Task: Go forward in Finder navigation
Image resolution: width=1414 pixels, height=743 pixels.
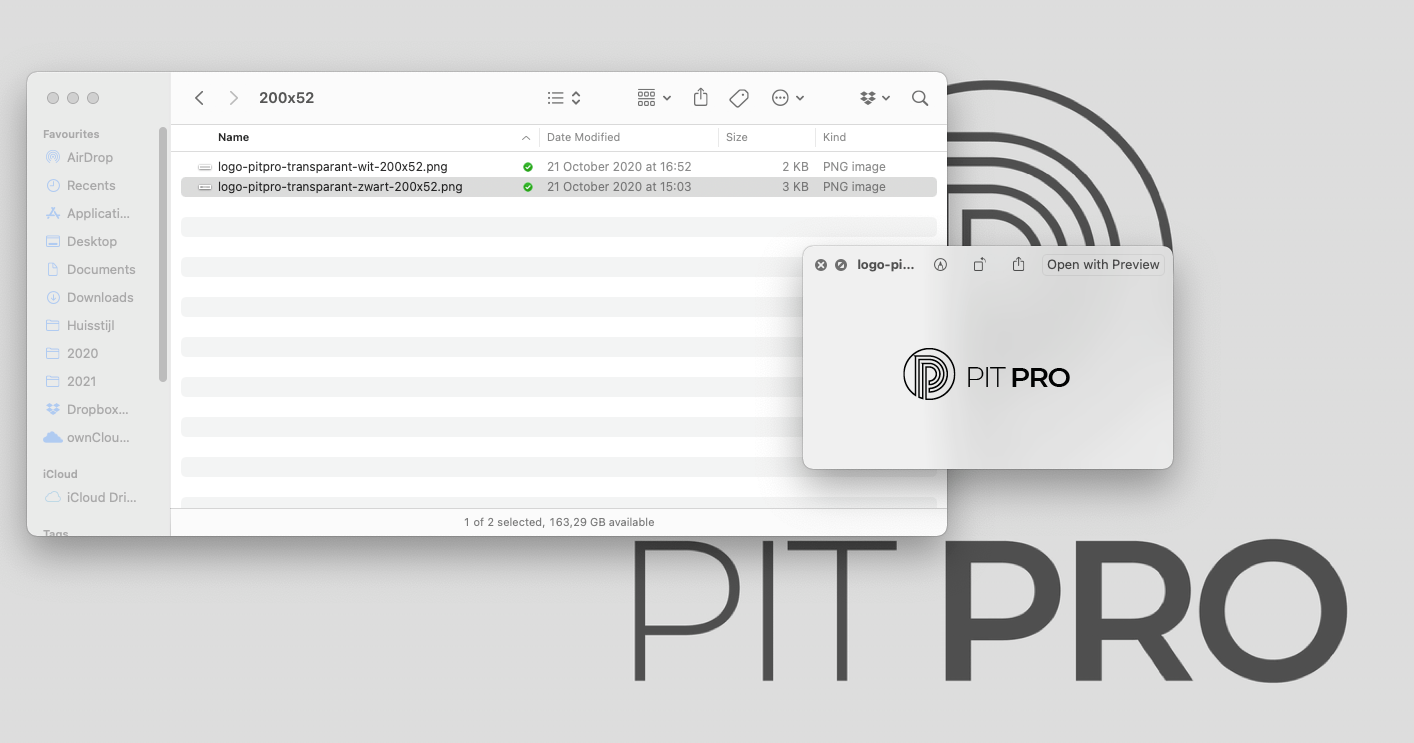Action: point(234,98)
